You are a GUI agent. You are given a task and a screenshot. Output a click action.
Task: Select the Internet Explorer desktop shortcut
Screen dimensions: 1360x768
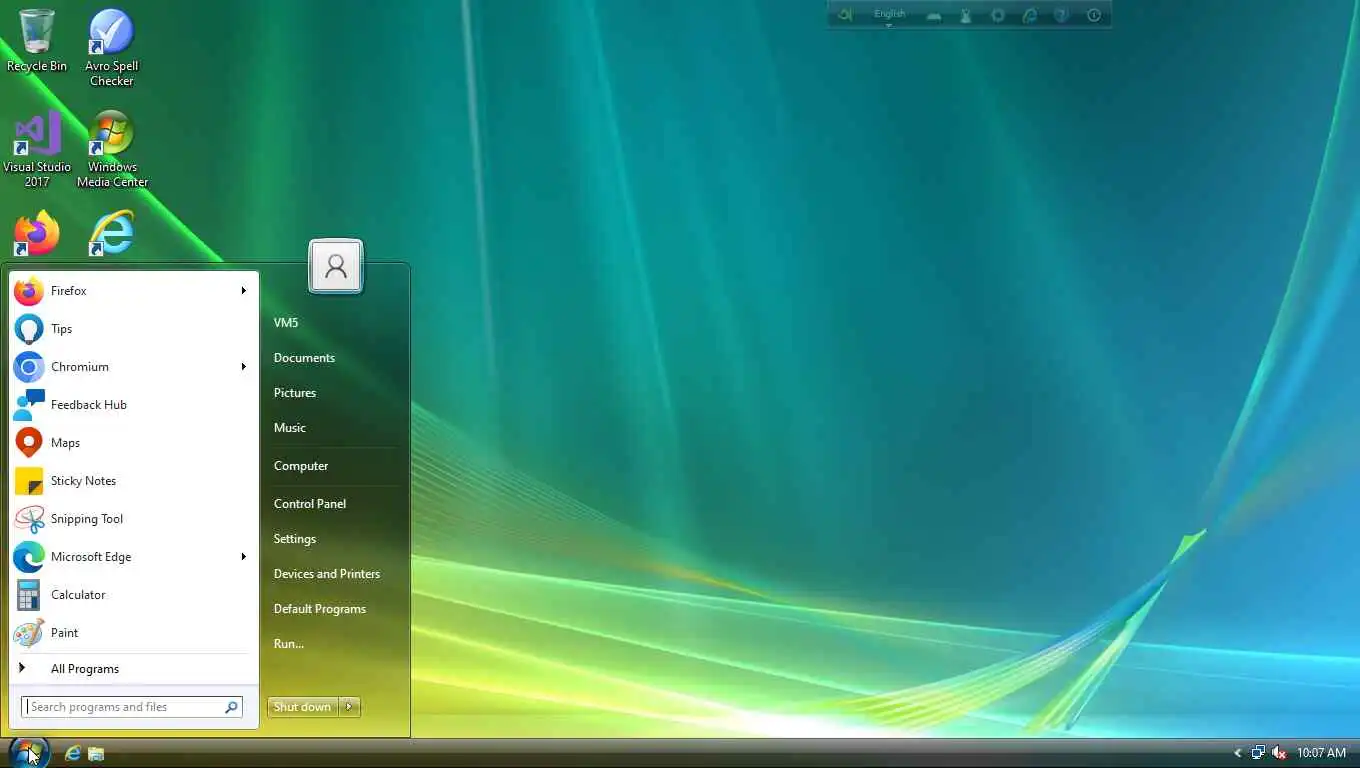[x=112, y=233]
